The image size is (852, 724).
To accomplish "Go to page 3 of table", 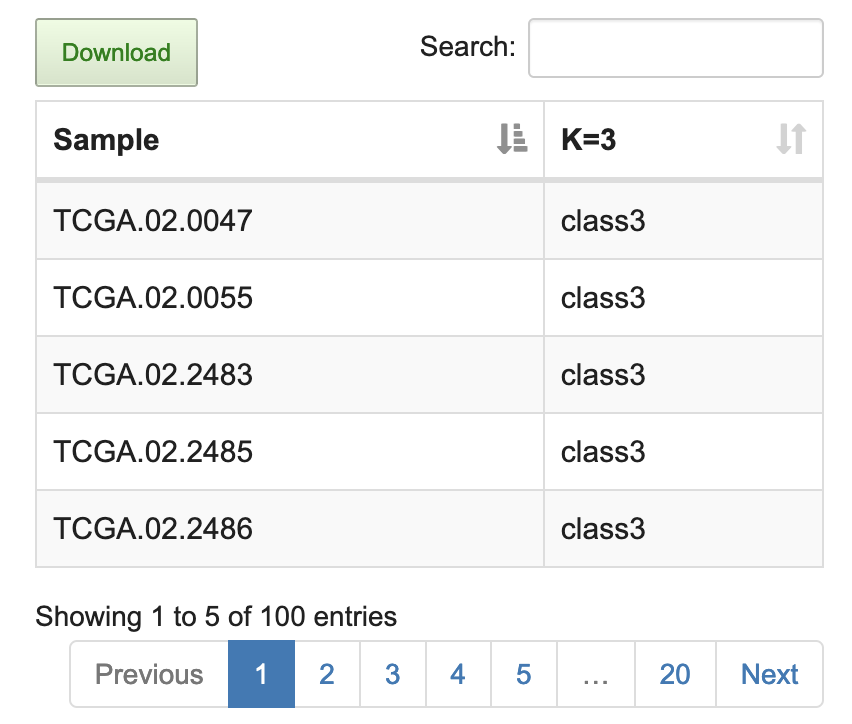I will pos(392,674).
